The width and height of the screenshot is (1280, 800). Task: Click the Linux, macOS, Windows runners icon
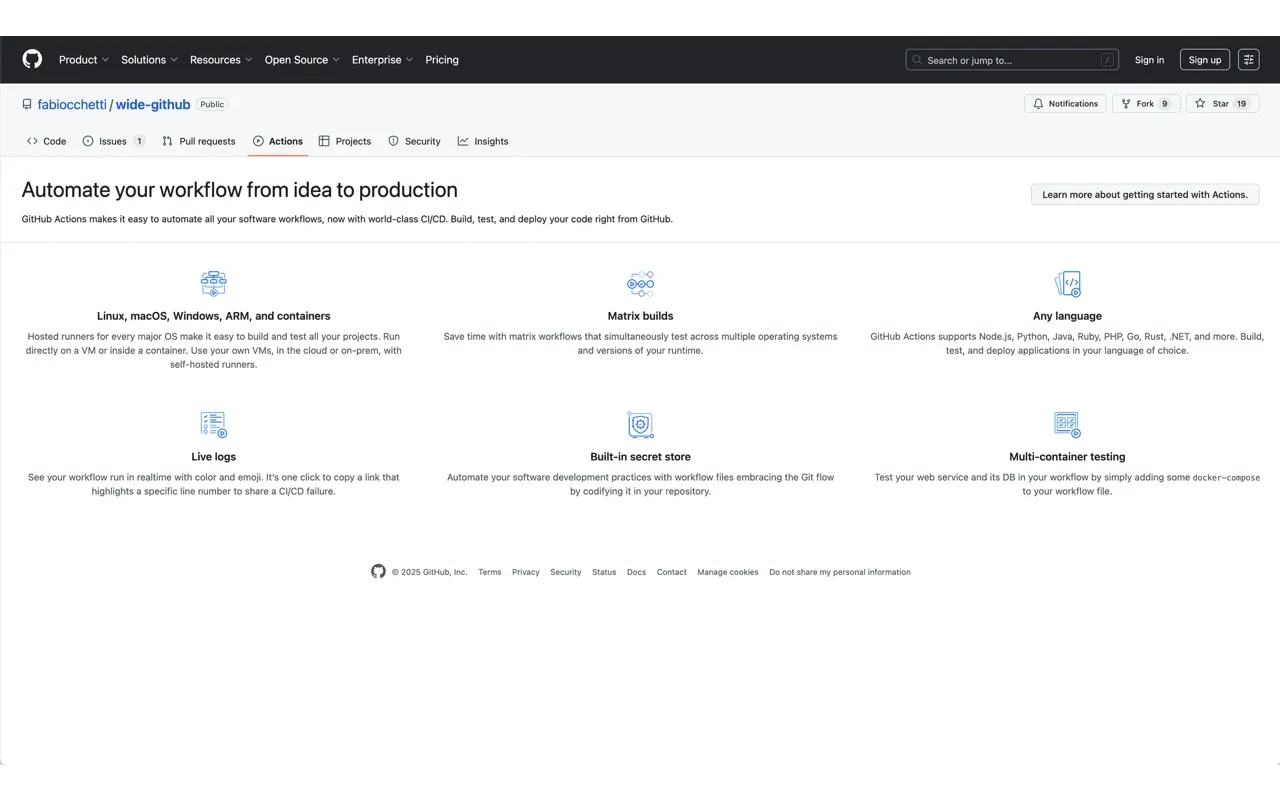[213, 283]
